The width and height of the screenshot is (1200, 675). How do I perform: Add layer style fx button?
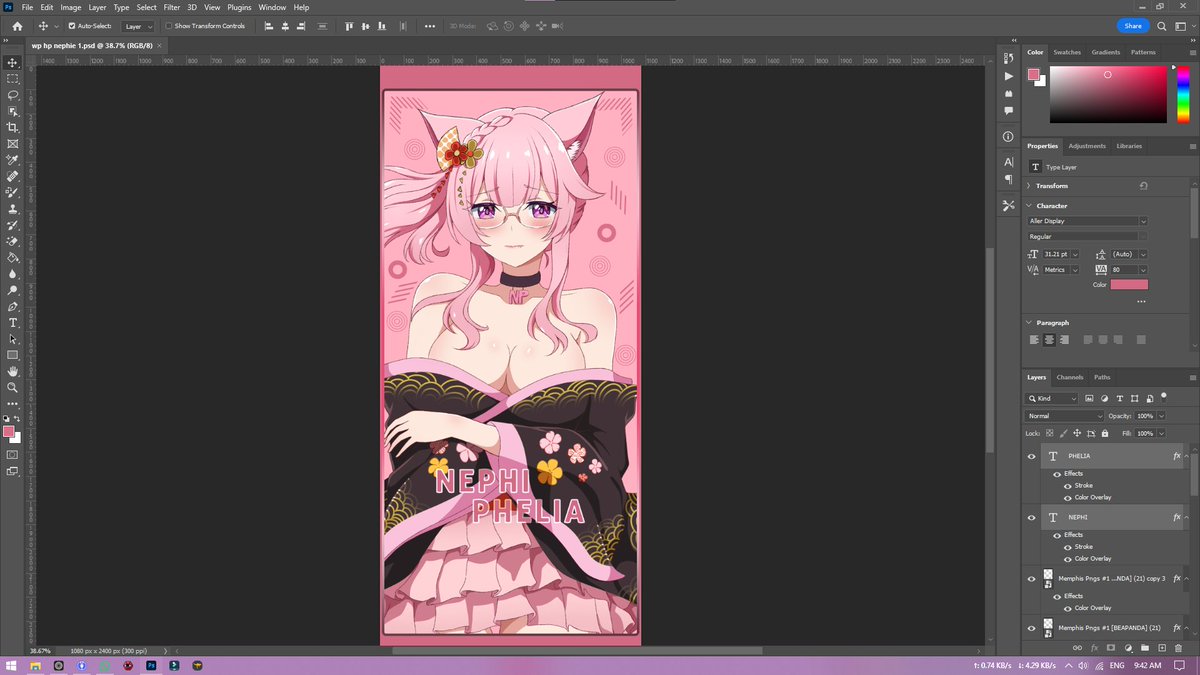pos(1094,648)
